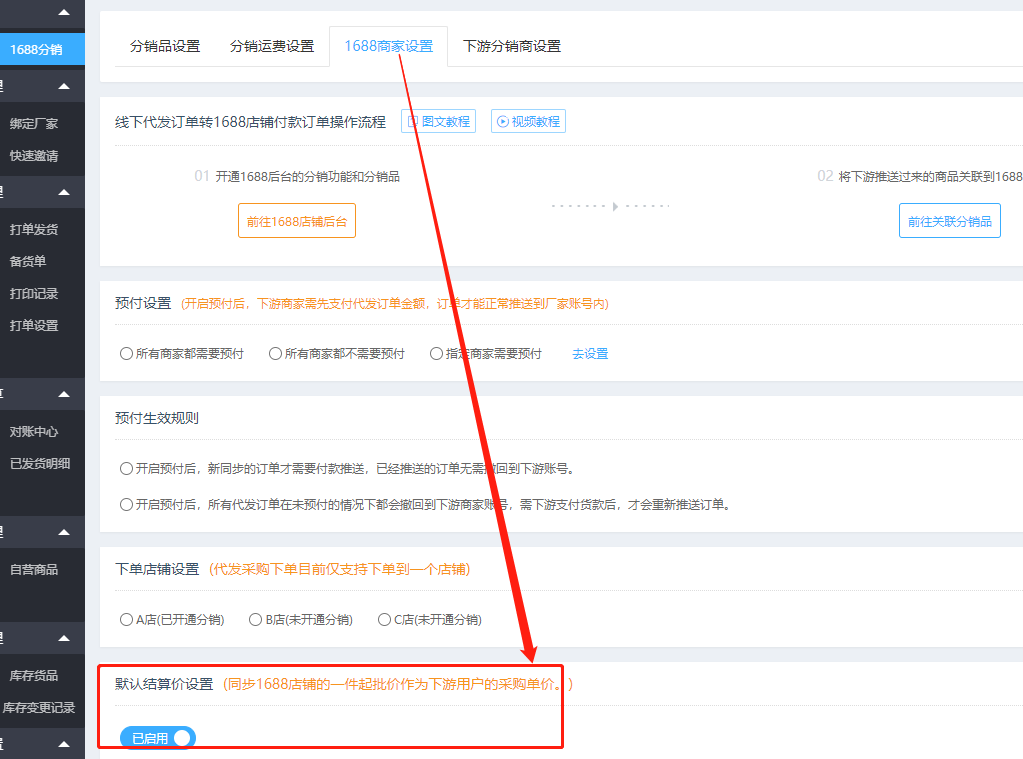Click heading 线下代发订单转1688店铺付款订单操作流程
Screen dimensions: 1023x759
point(251,122)
